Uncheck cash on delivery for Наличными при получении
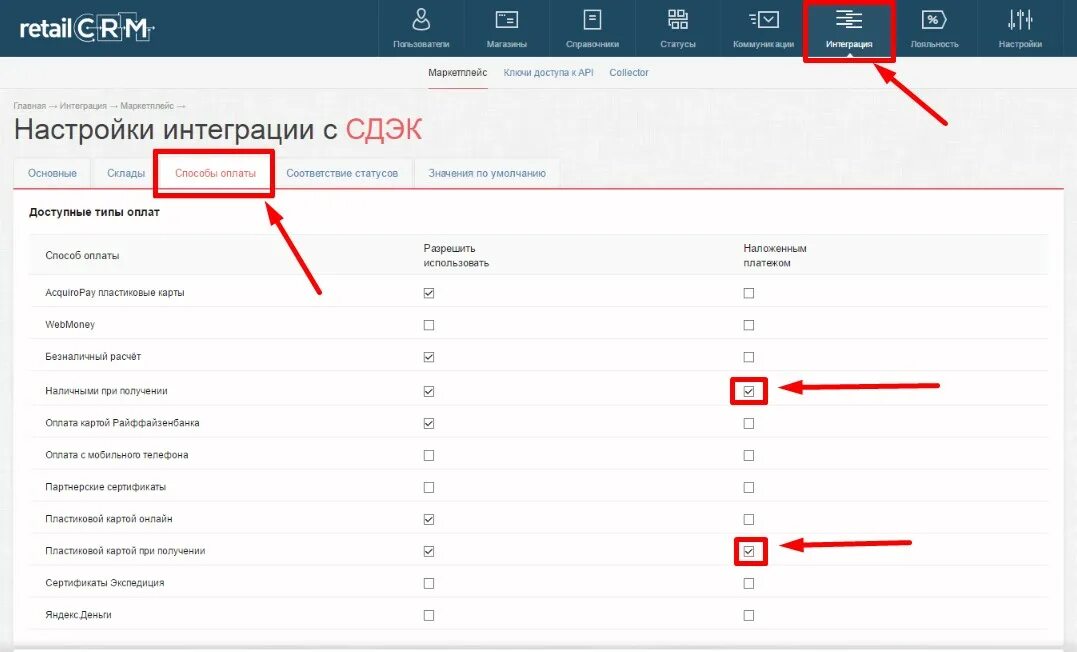1077x652 pixels. [x=749, y=392]
